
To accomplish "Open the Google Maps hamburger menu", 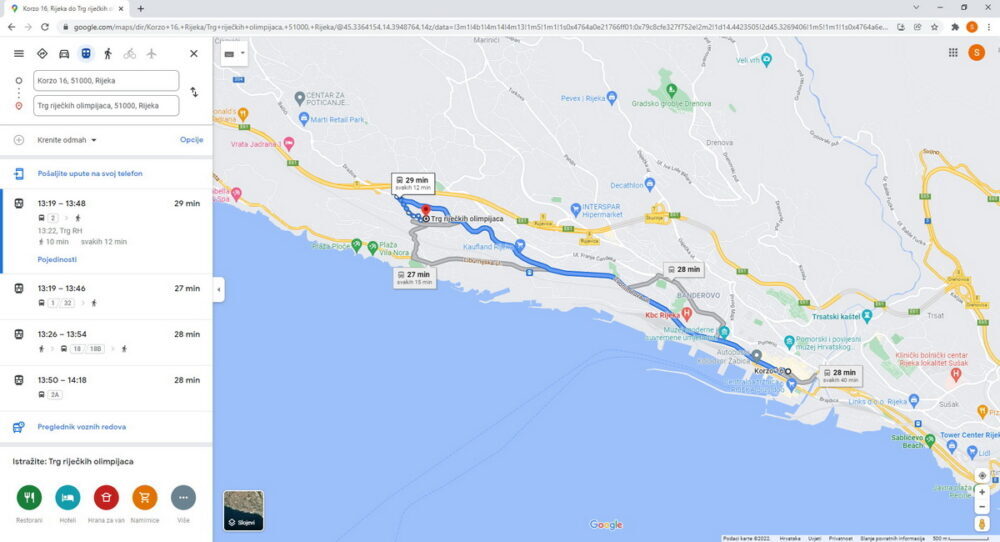I will (18, 54).
